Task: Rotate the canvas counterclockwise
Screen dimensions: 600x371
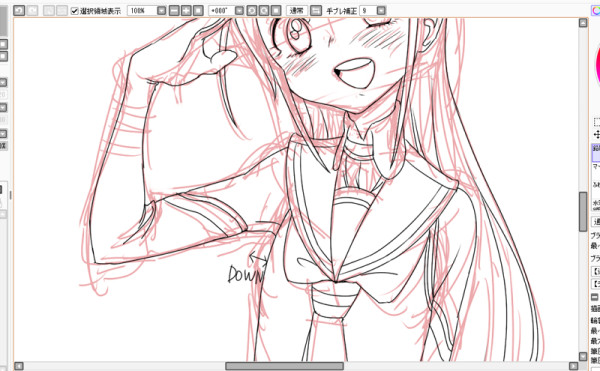Action: click(252, 11)
